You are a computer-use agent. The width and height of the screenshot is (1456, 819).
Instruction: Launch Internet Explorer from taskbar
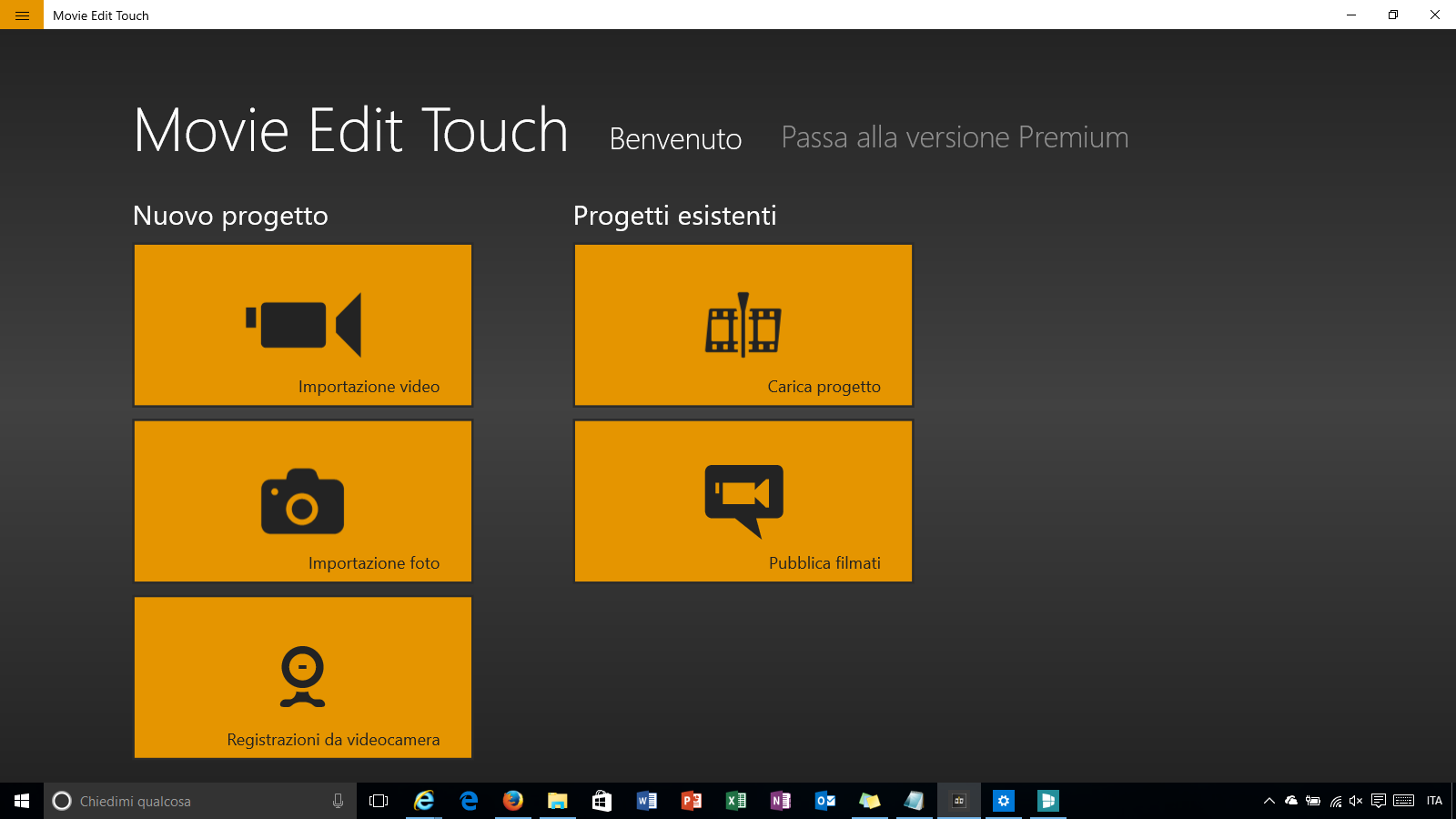point(424,801)
